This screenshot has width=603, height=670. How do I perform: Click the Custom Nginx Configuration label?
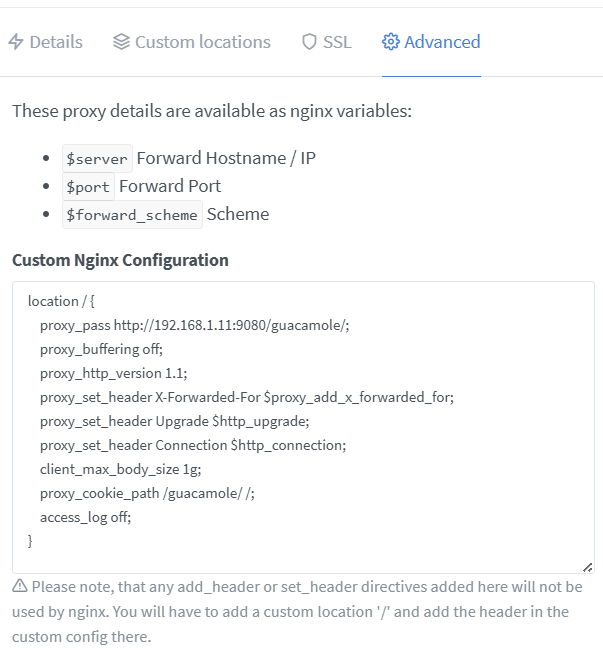pos(120,260)
